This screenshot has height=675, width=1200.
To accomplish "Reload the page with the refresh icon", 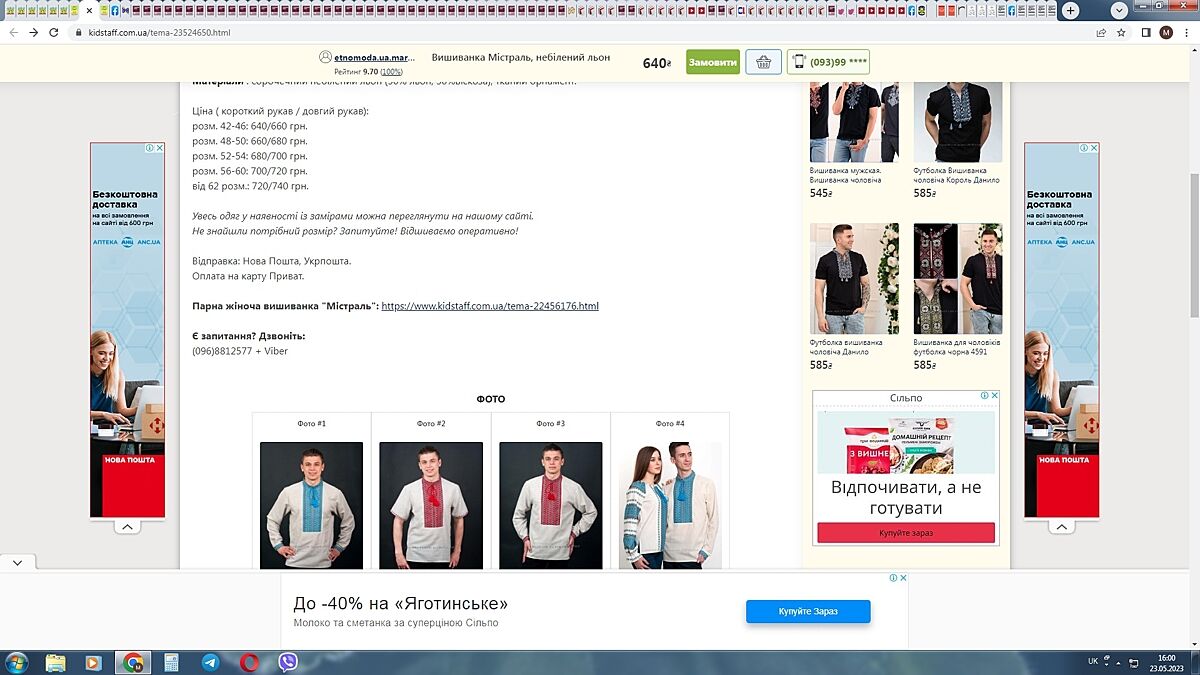I will coord(56,32).
